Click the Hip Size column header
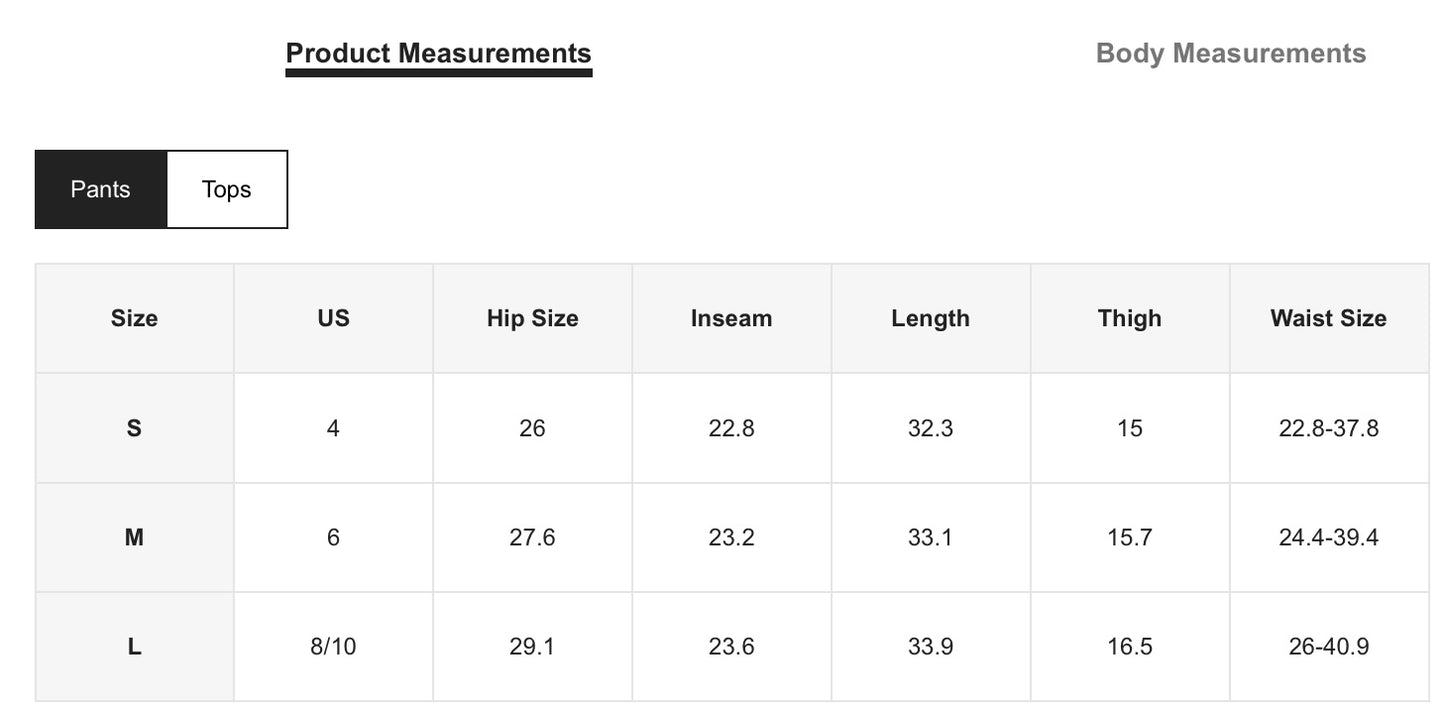This screenshot has height=715, width=1445. coord(532,318)
